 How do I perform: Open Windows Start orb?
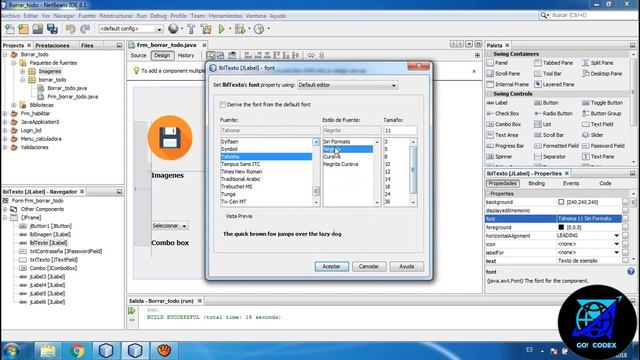click(x=11, y=351)
